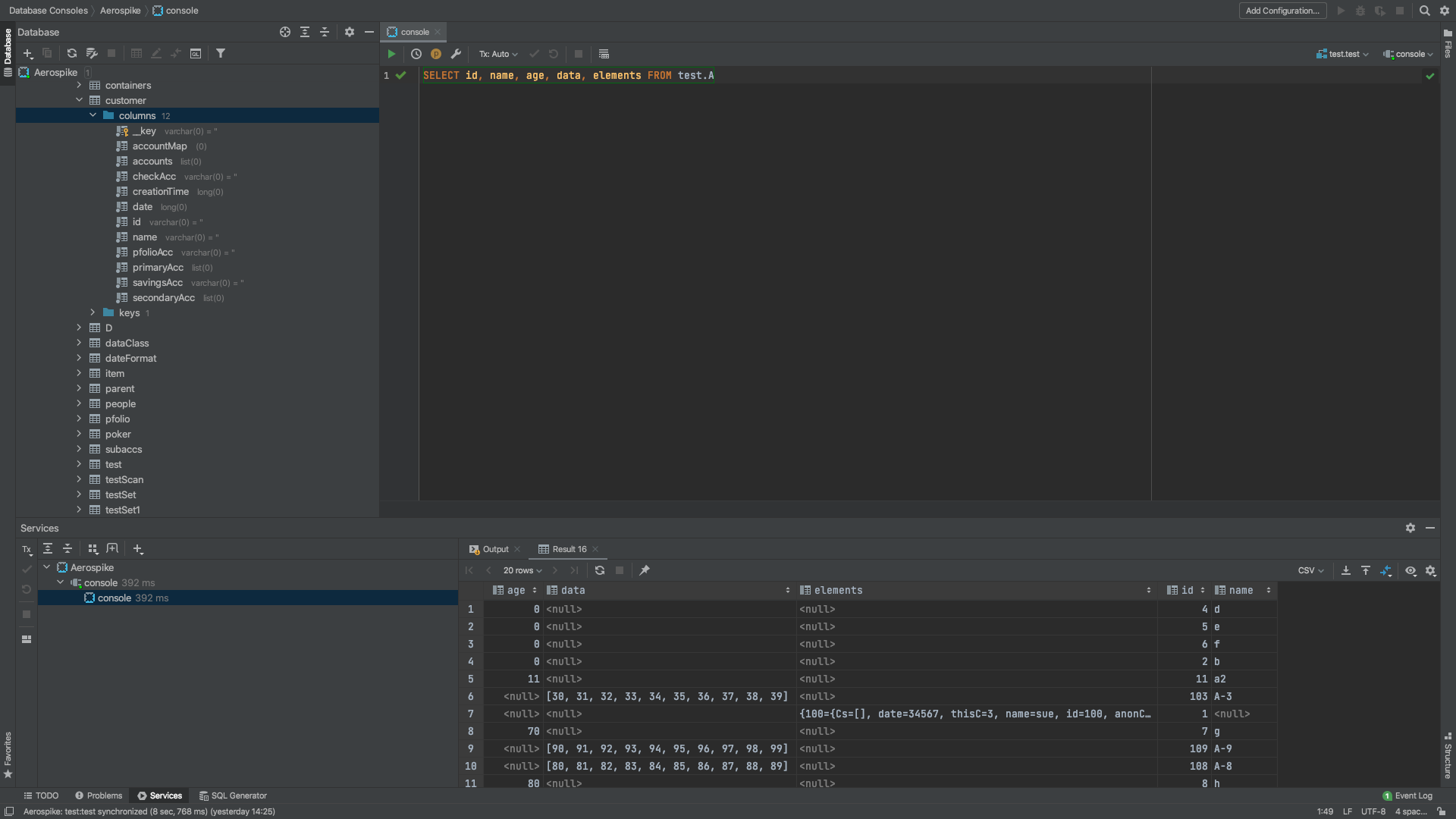Select the elements cell with sue data
This screenshot has width=1456, height=819.
point(975,714)
